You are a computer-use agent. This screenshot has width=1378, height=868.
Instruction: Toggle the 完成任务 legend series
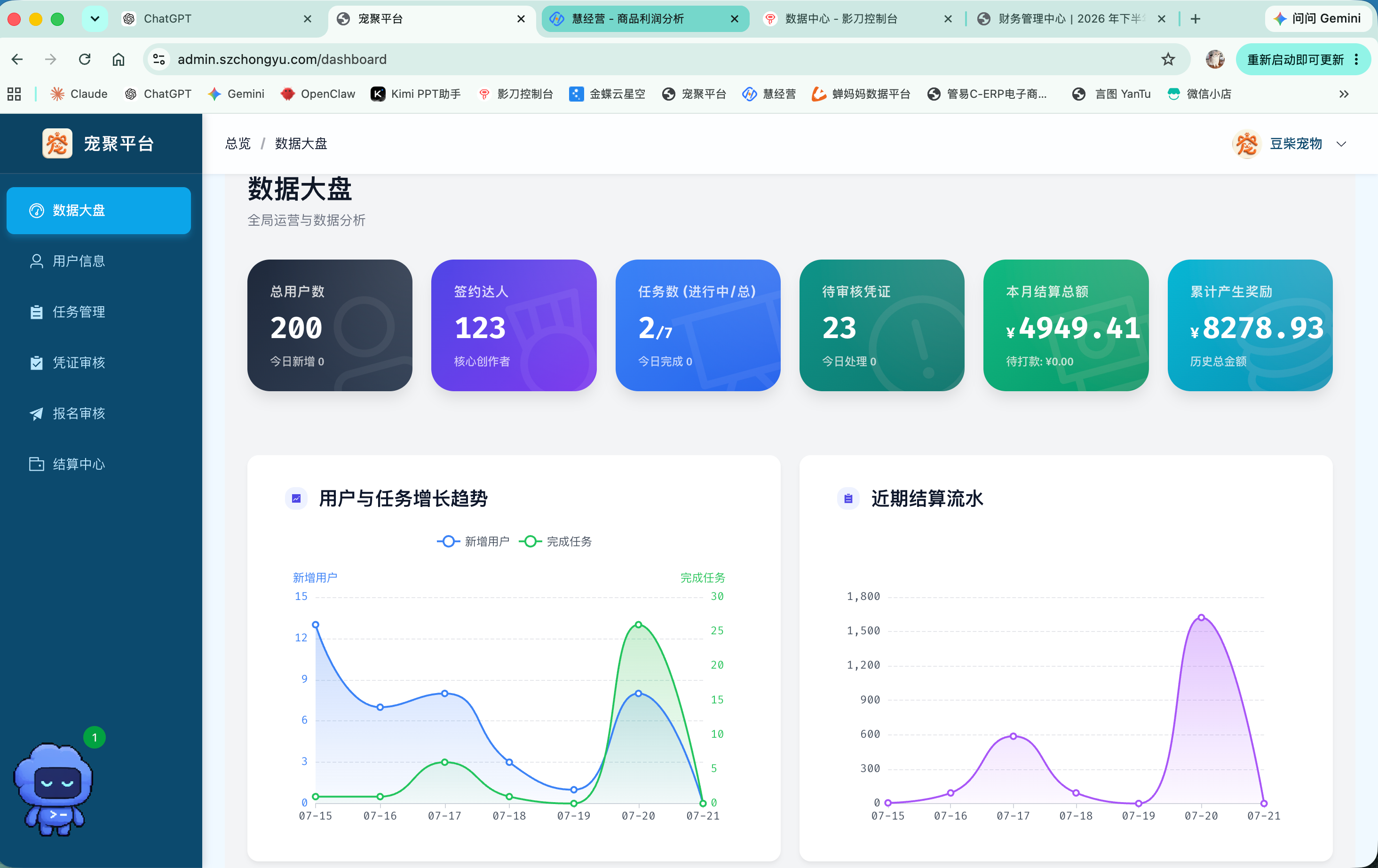click(x=555, y=541)
